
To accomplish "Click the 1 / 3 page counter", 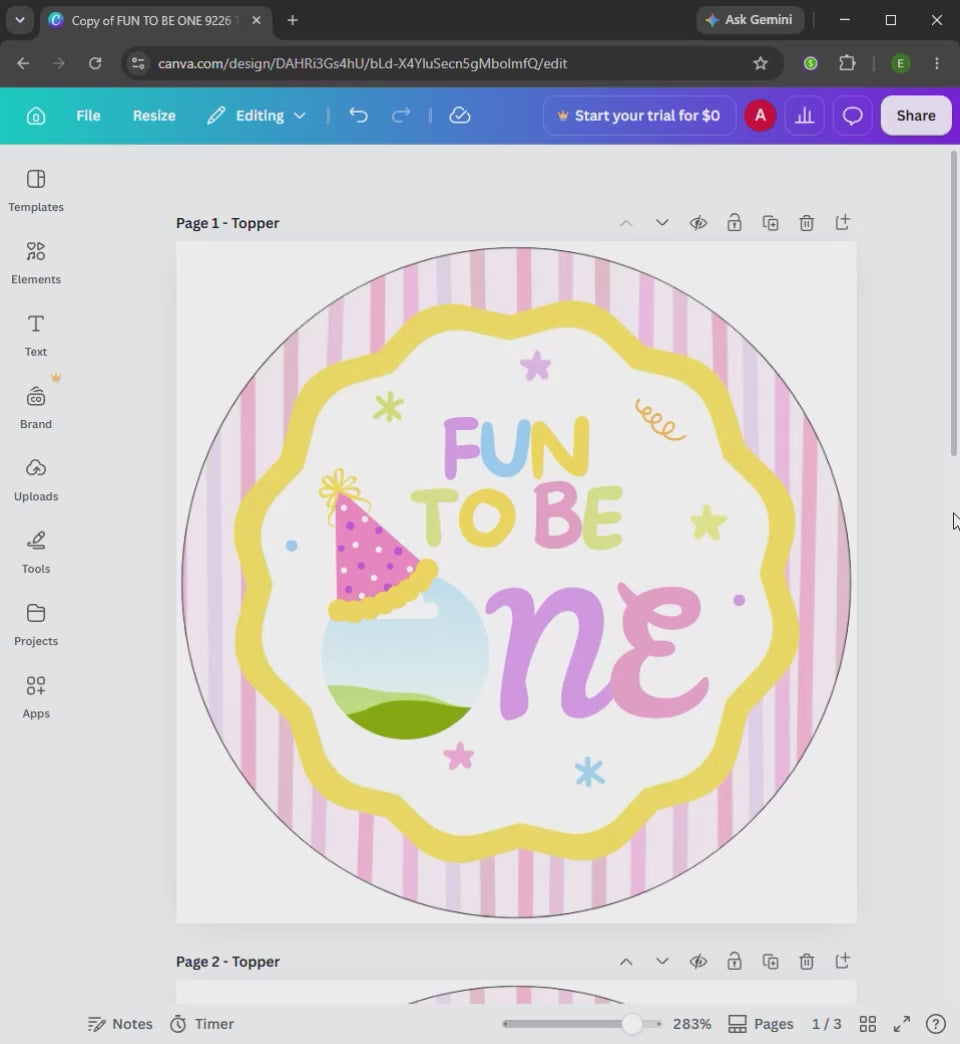I will point(826,1023).
